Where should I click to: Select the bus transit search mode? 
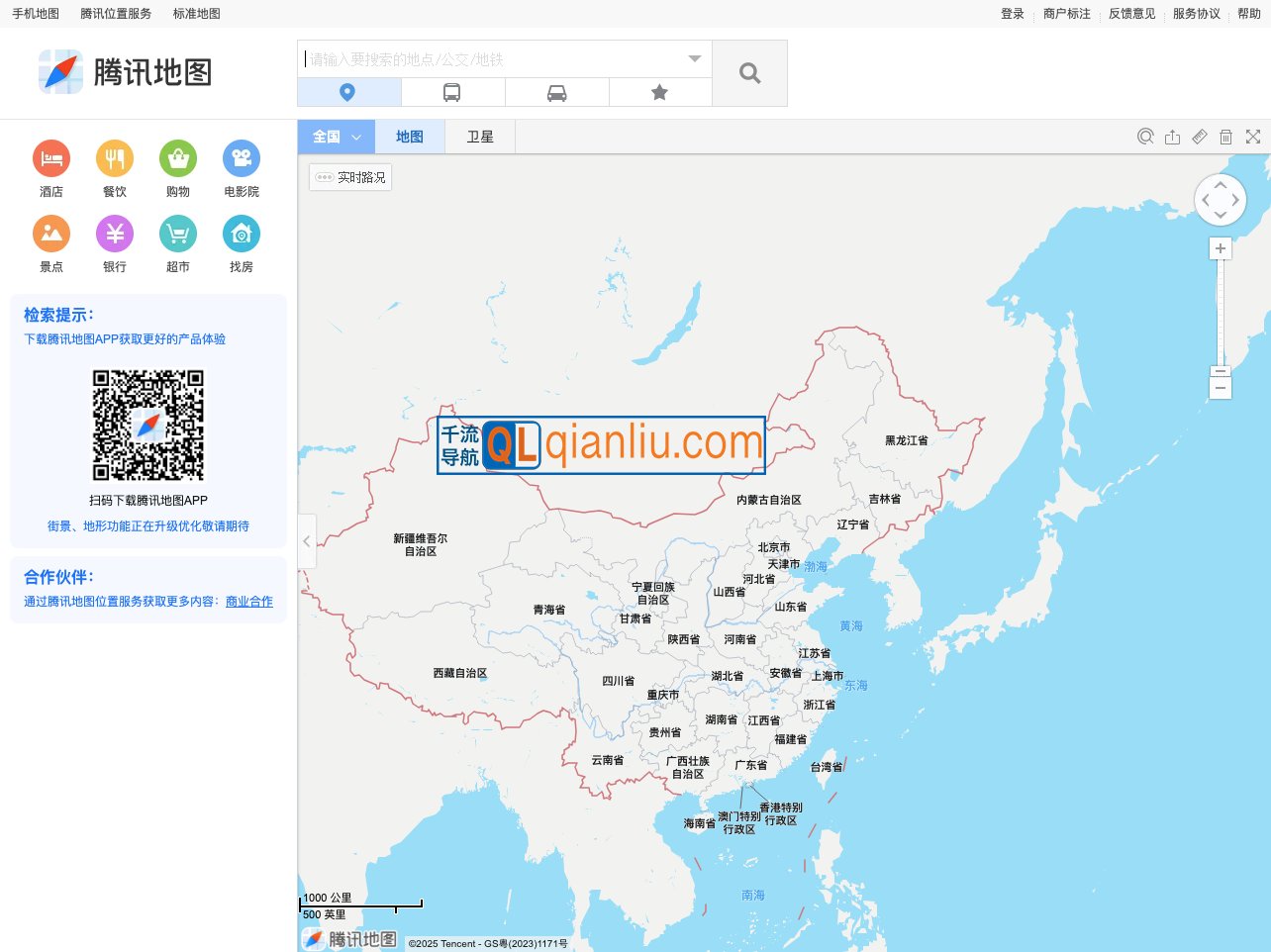coord(453,91)
